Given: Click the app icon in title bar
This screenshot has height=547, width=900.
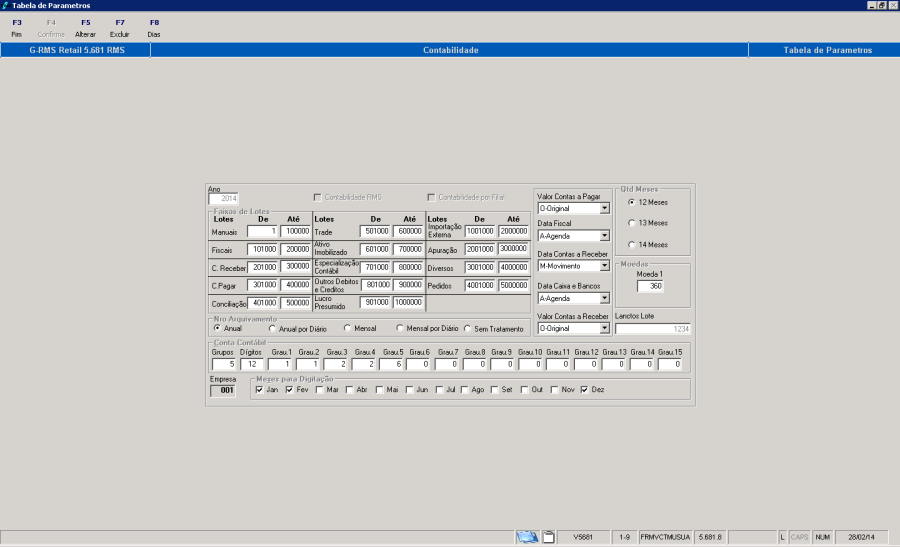Looking at the screenshot, I should (x=5, y=5).
